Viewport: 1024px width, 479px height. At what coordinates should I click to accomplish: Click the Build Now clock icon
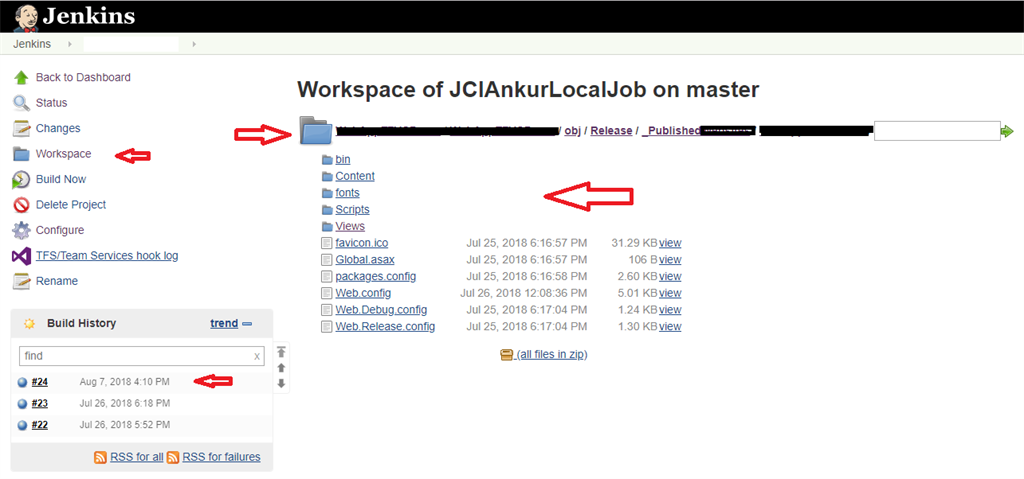click(x=22, y=180)
